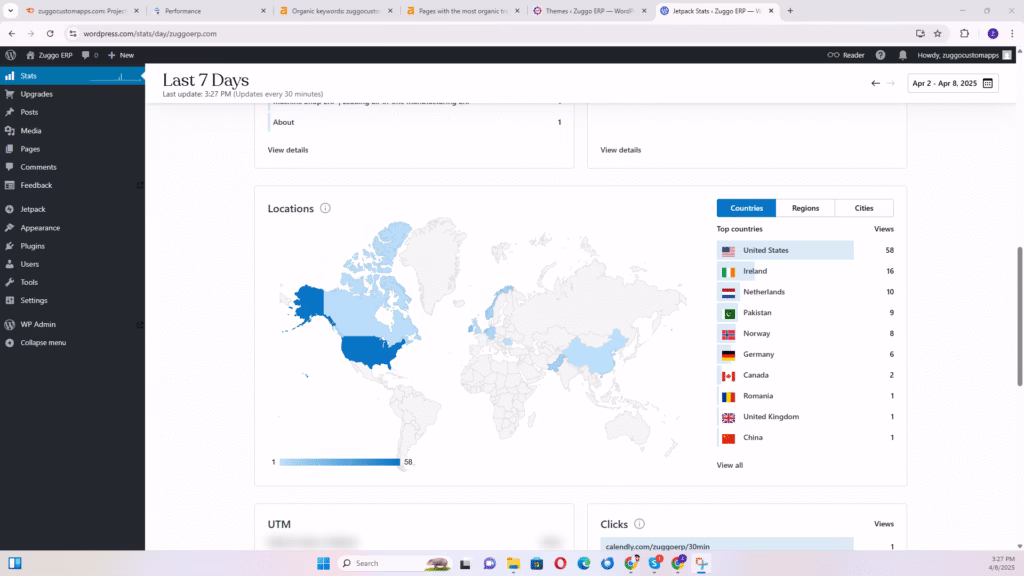Click the Locations info icon
Viewport: 1024px width, 576px height.
(x=325, y=208)
